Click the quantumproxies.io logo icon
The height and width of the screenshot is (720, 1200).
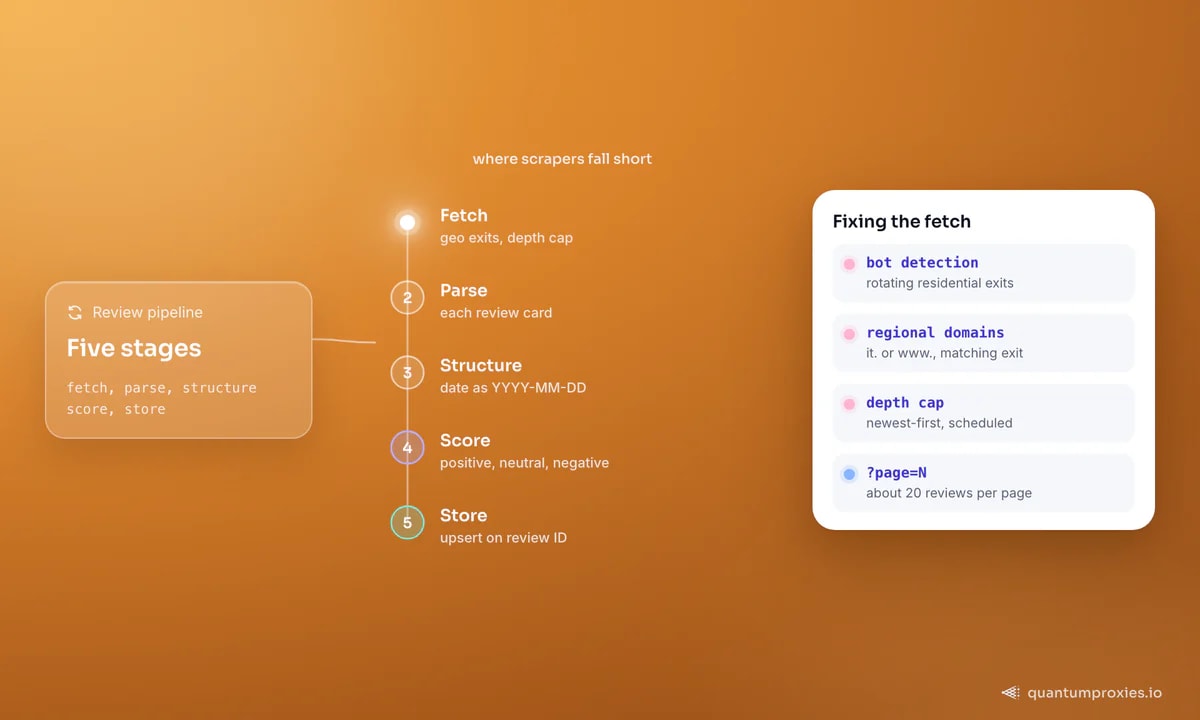coord(1010,693)
